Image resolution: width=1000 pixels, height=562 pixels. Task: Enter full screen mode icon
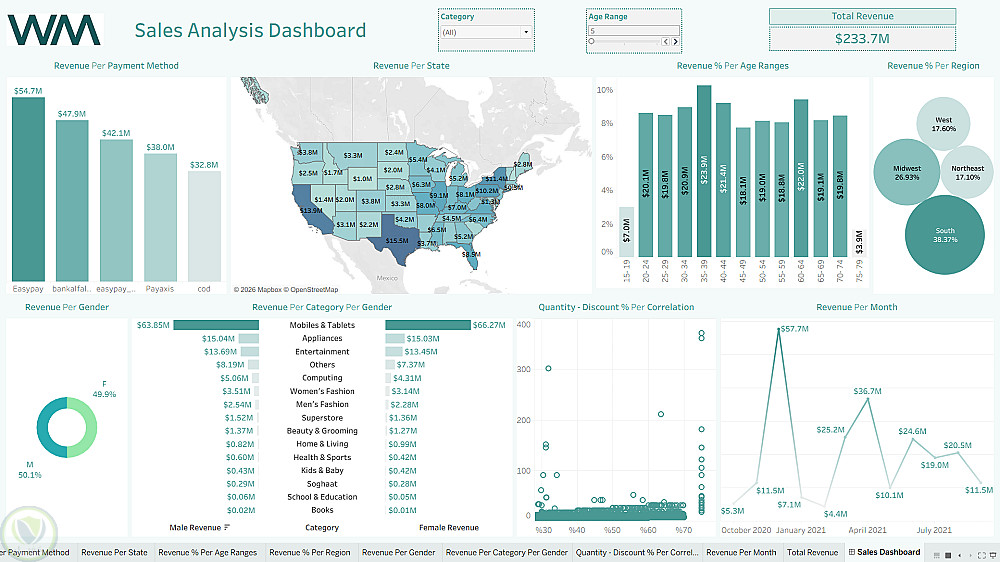[982, 556]
